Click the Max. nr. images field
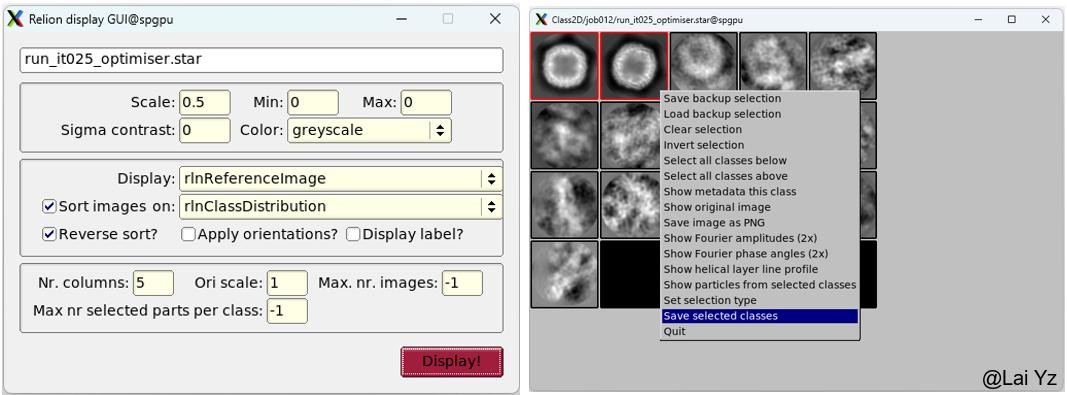 [462, 283]
